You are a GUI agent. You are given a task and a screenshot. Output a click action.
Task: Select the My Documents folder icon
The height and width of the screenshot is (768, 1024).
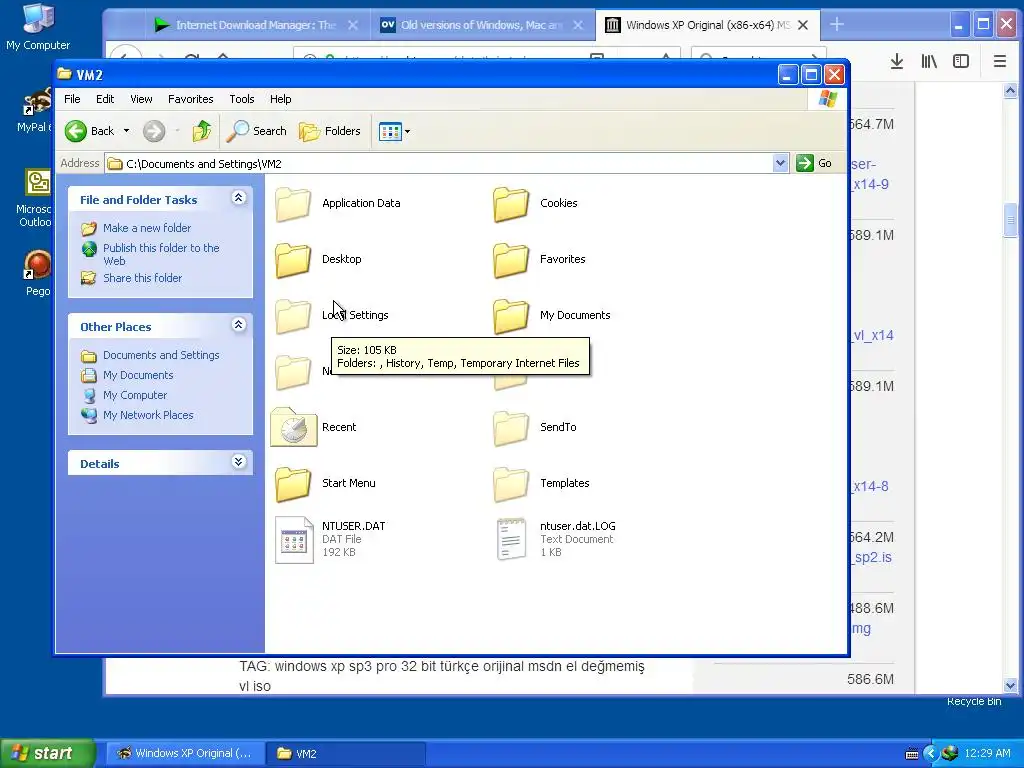point(511,316)
